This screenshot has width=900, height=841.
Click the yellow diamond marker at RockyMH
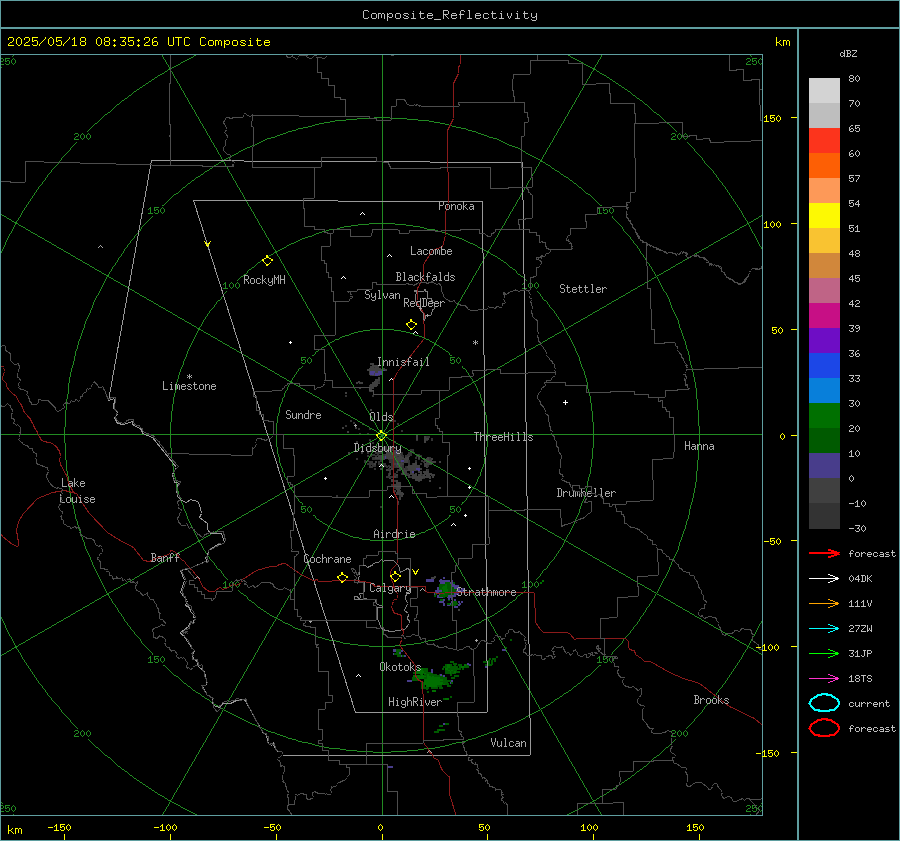(267, 261)
